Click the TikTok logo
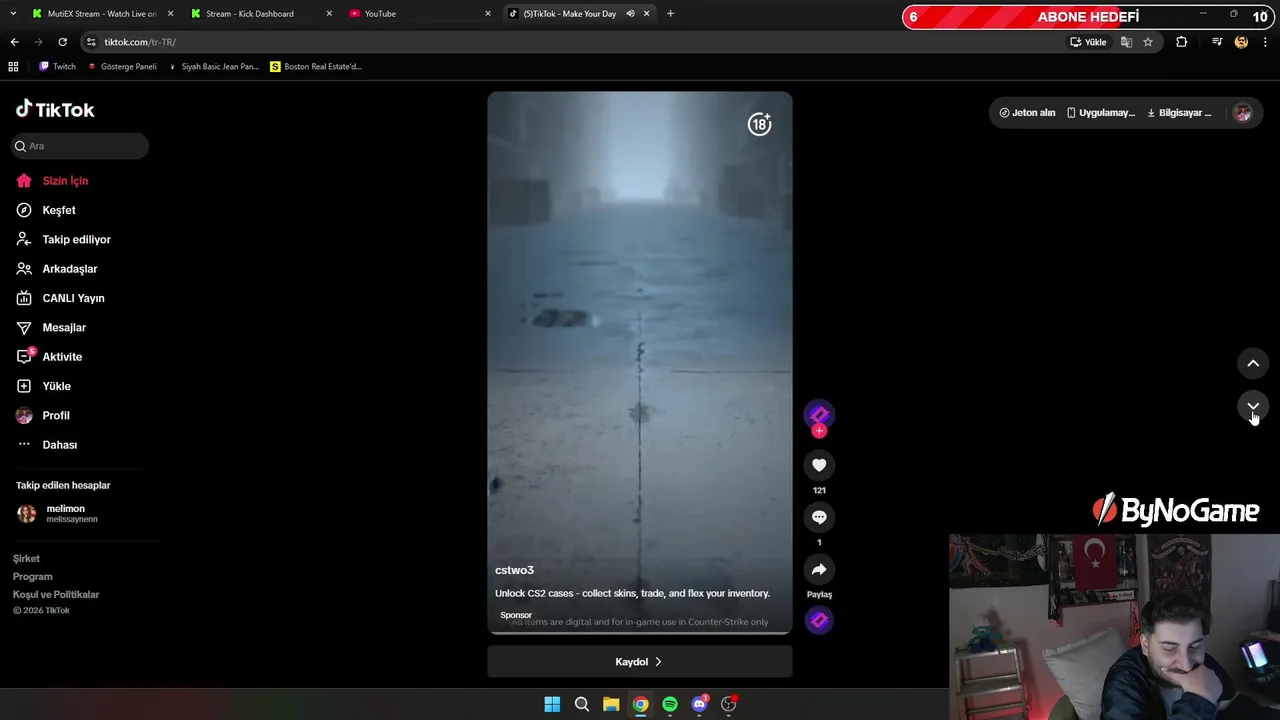Screen dimensions: 1280x720 pyautogui.click(x=55, y=110)
